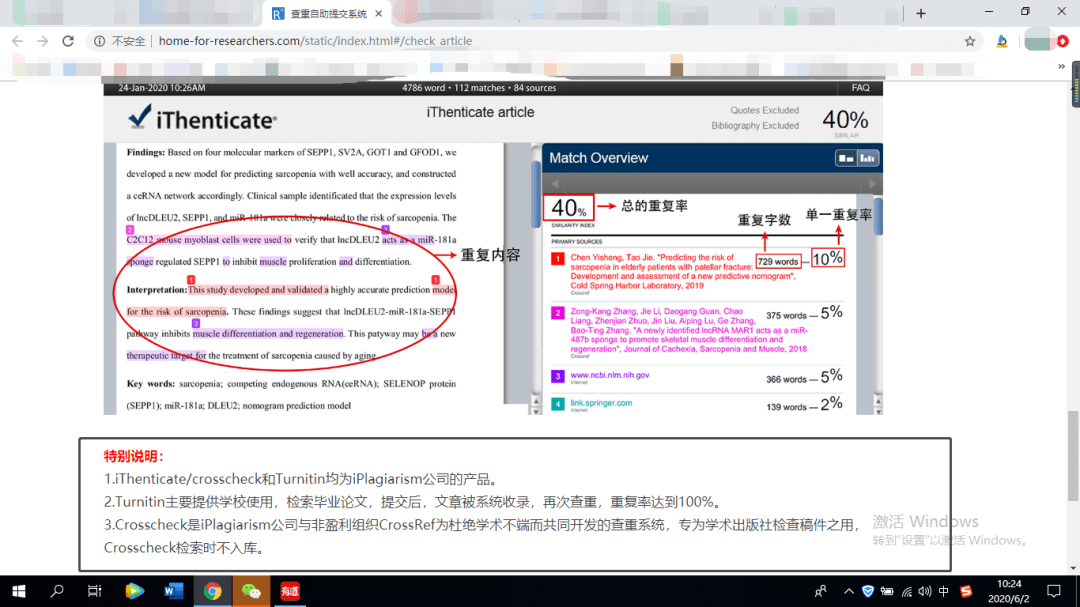1080x607 pixels.
Task: Bookmark this page with the star icon
Action: point(969,41)
